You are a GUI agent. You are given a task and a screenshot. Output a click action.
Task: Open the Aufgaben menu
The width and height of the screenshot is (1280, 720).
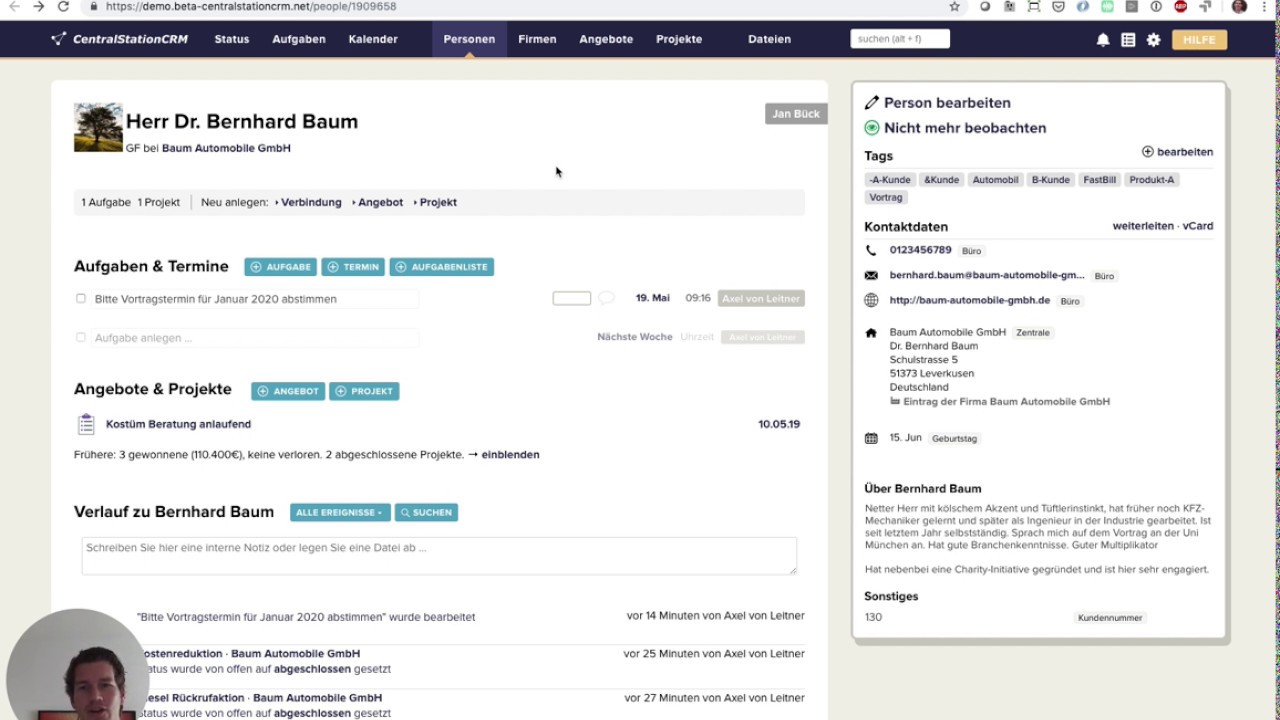coord(299,39)
